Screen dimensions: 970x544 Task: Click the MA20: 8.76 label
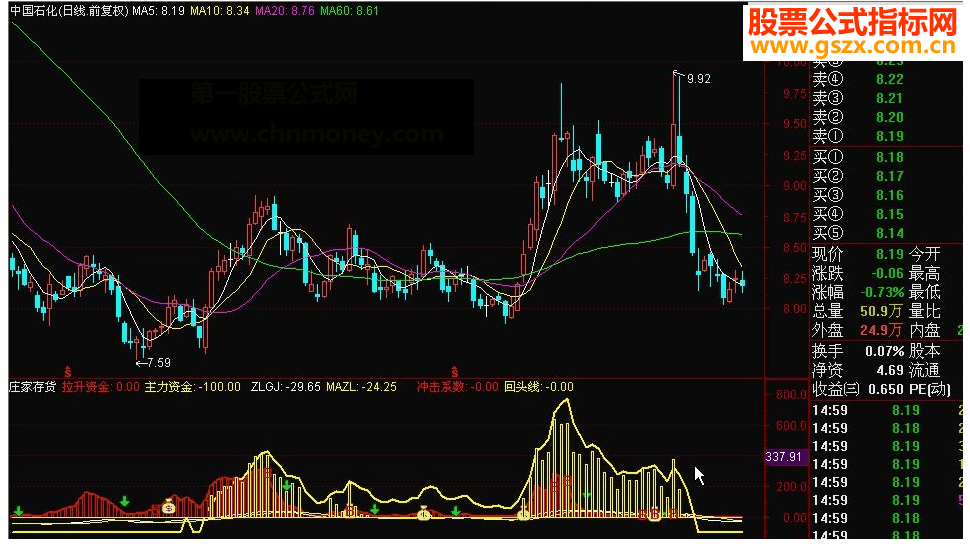click(285, 11)
